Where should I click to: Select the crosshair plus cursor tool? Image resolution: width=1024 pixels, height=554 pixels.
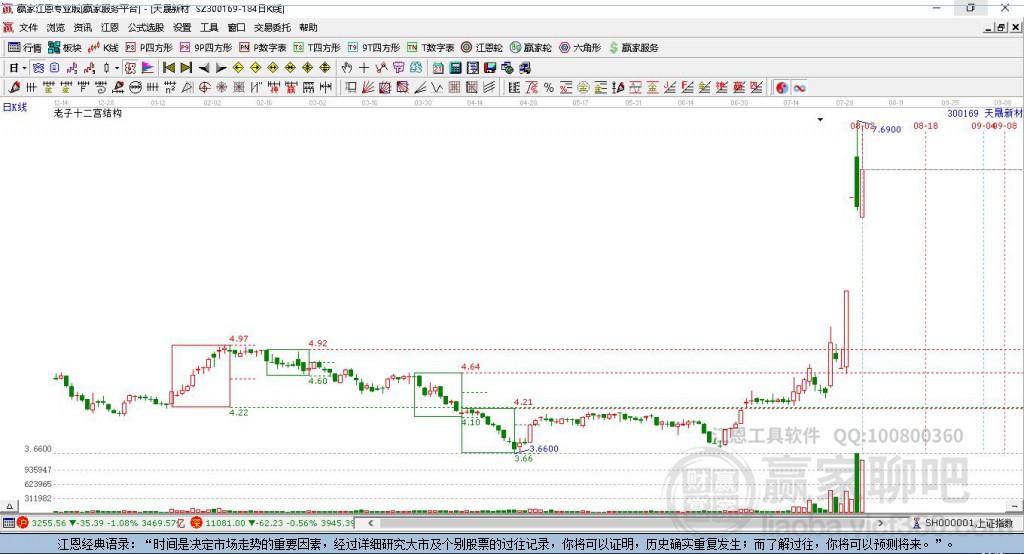(364, 68)
